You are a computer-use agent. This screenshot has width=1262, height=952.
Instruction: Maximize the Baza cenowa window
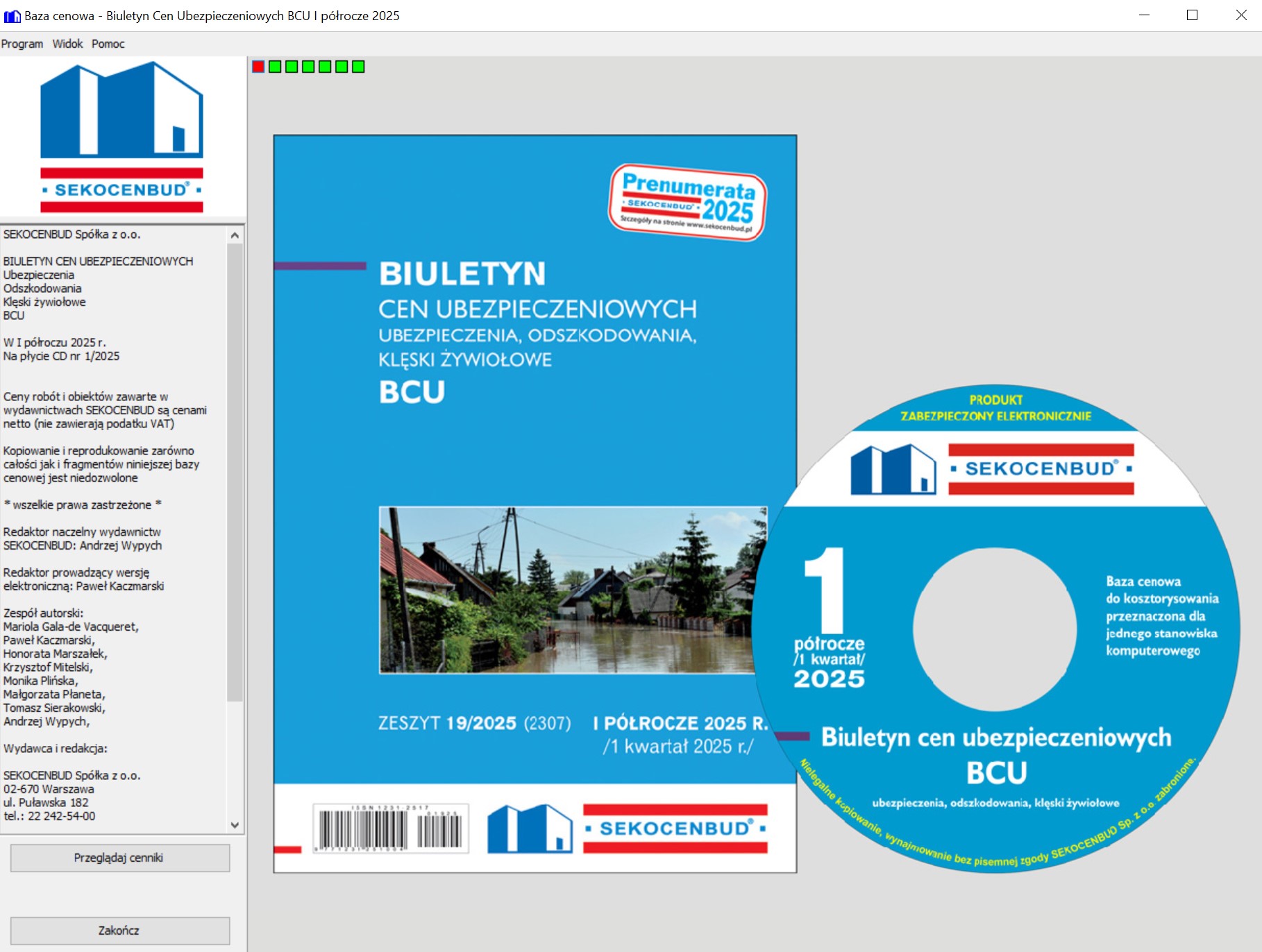pos(1193,15)
